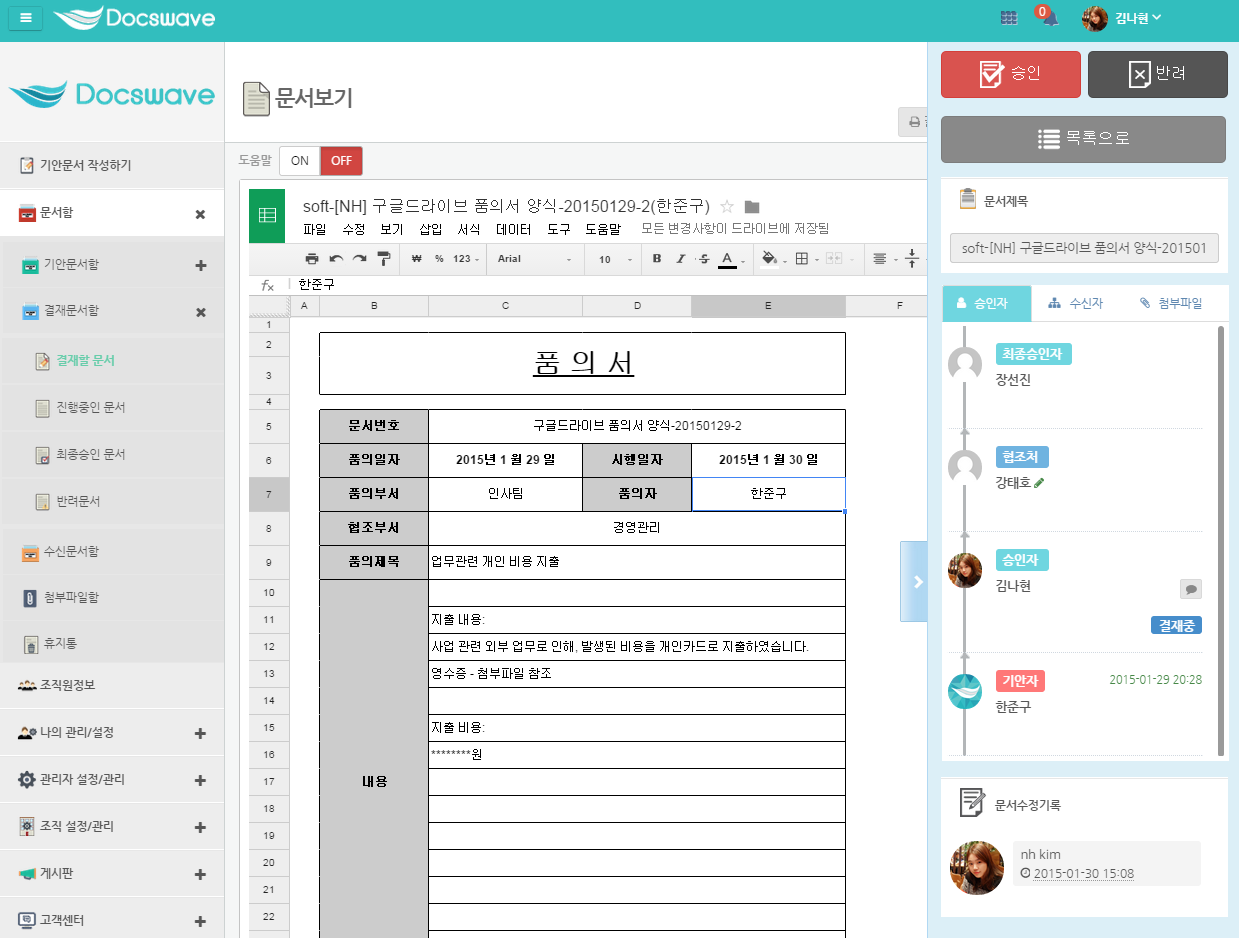Click the comment bubble next to 김나현
This screenshot has height=938, width=1239.
tap(1190, 588)
